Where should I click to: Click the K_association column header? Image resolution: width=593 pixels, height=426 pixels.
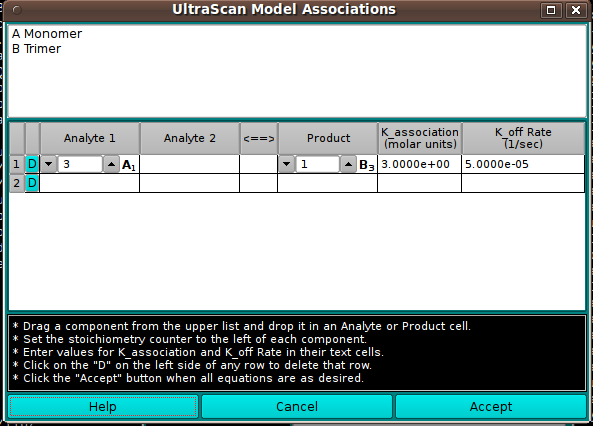[420, 138]
